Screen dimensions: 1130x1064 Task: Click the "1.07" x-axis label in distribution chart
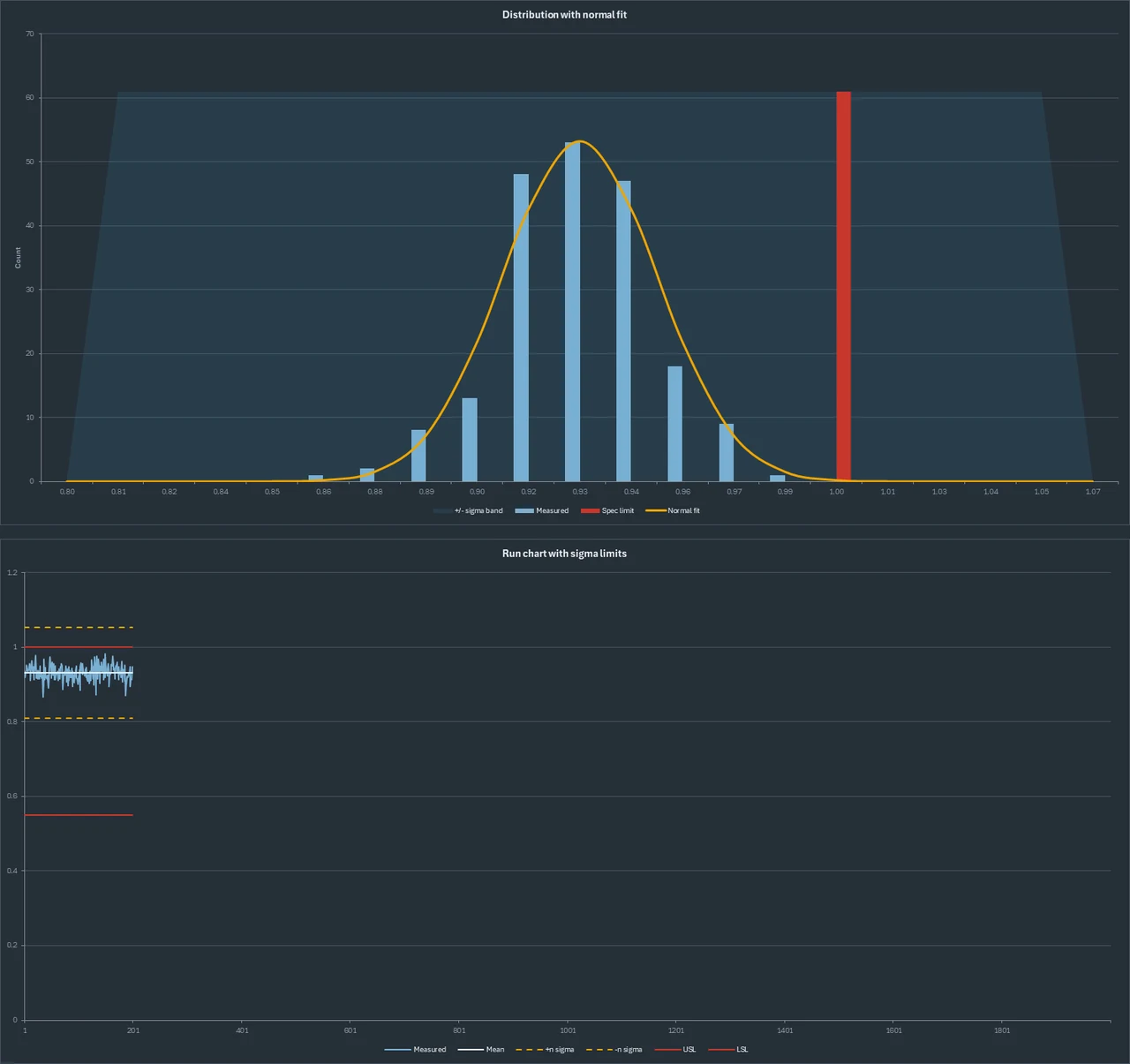[1093, 492]
